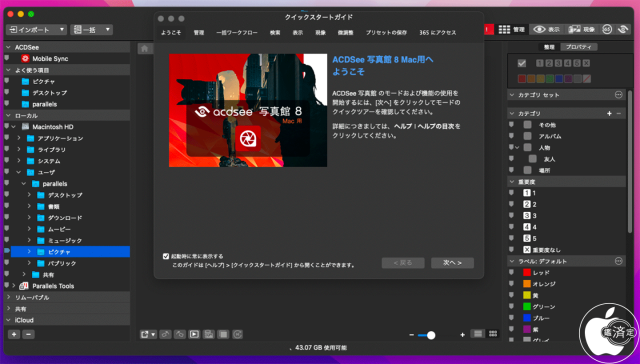Click the plus icon to add category
Screen dimensions: 640x364
point(609,113)
